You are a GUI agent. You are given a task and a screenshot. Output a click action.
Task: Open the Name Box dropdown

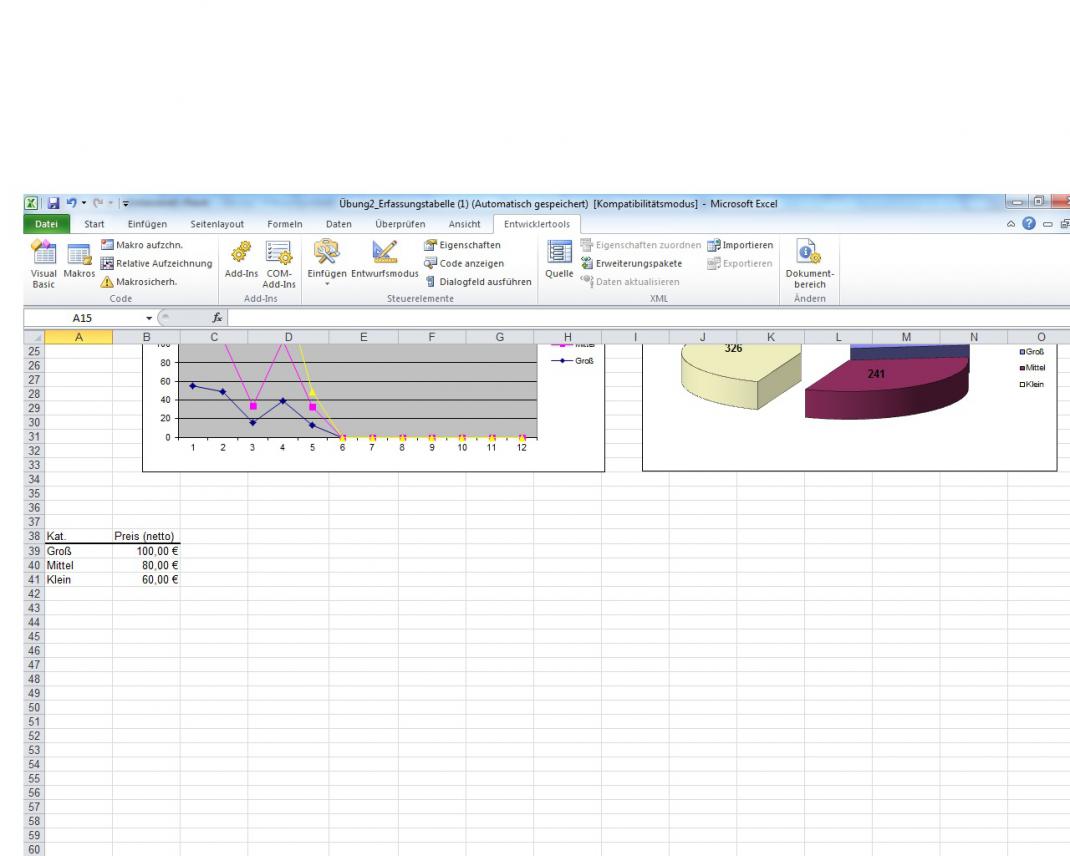[x=149, y=318]
